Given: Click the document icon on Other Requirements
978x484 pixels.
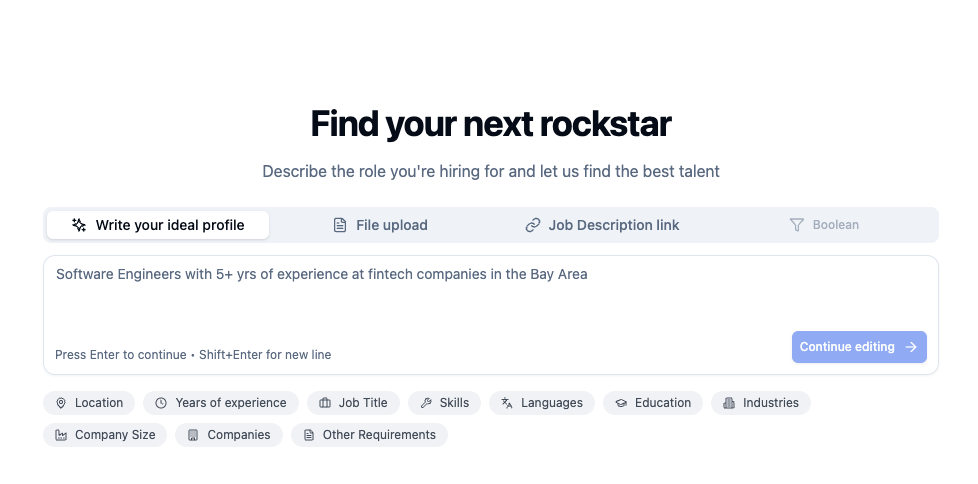Looking at the screenshot, I should click(x=309, y=435).
